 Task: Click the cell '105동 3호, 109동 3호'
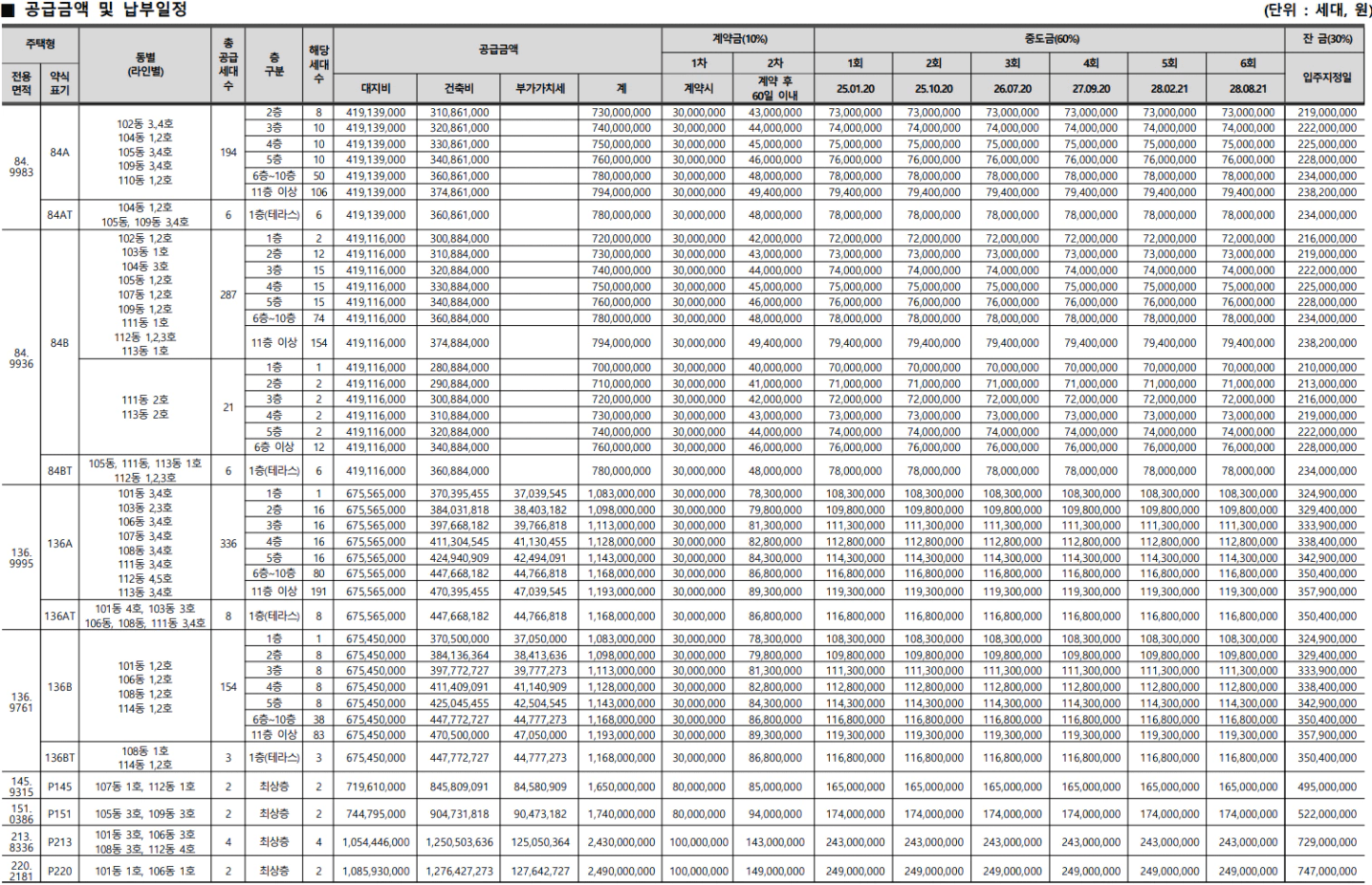(x=145, y=814)
